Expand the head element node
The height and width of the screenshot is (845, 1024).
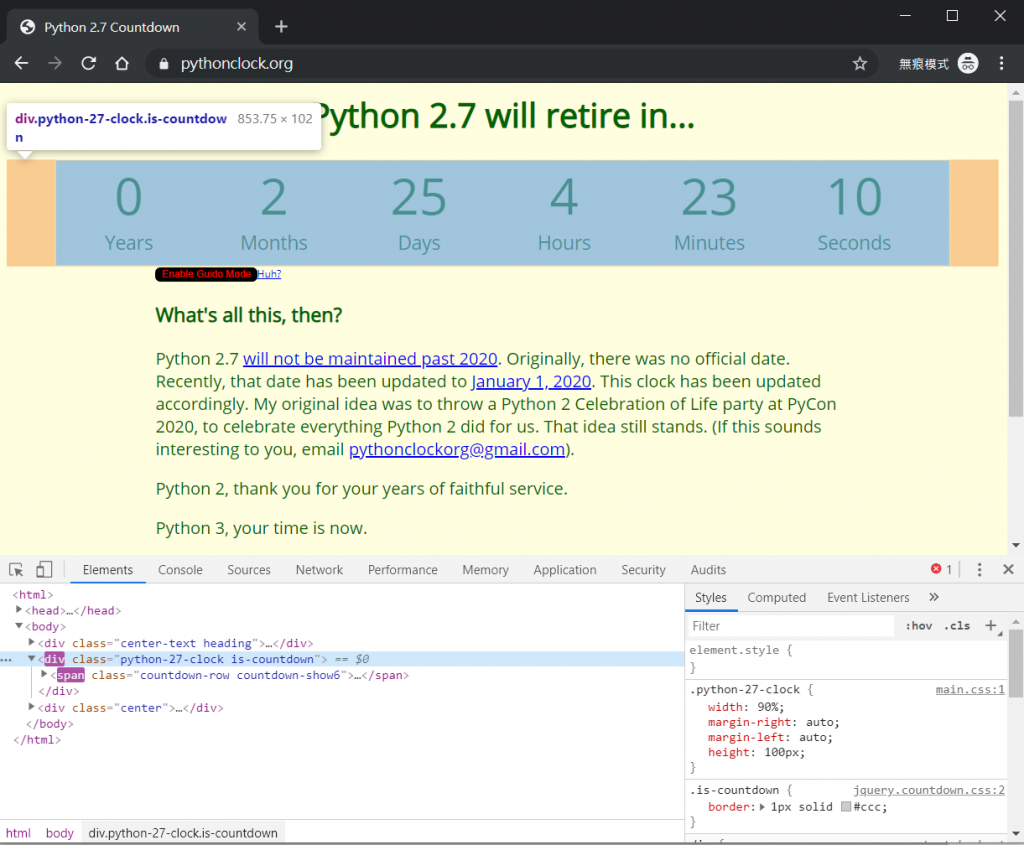[x=18, y=610]
